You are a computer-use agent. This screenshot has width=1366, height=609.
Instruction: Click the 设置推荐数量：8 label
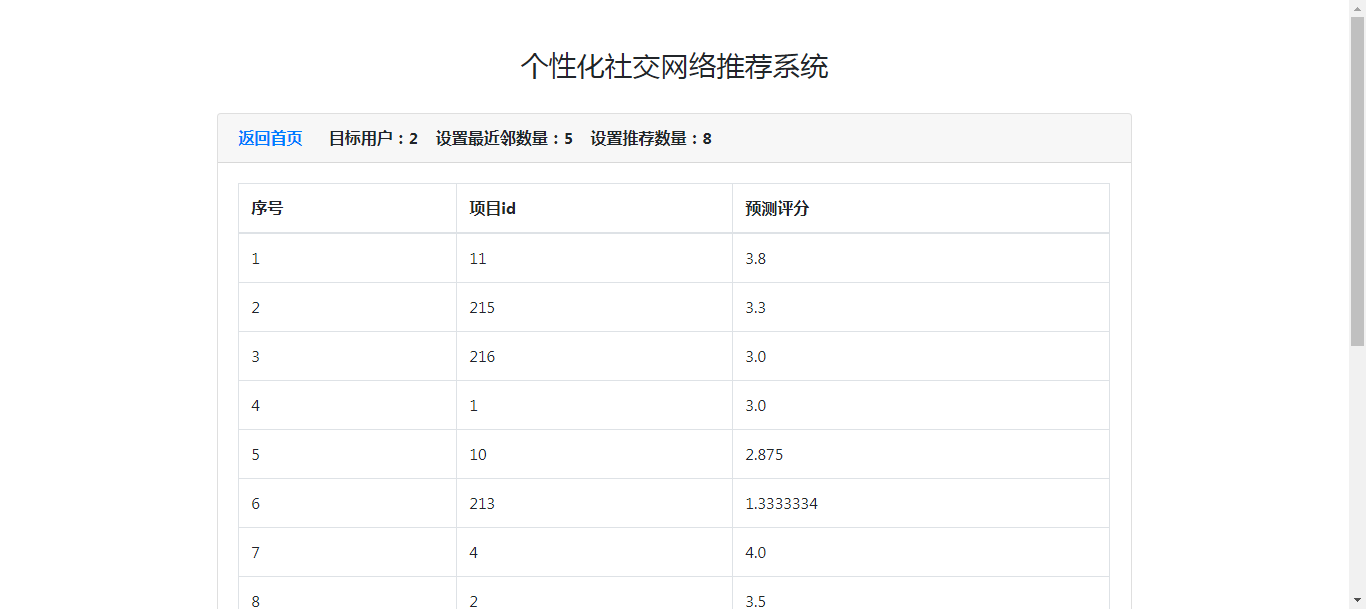651,138
